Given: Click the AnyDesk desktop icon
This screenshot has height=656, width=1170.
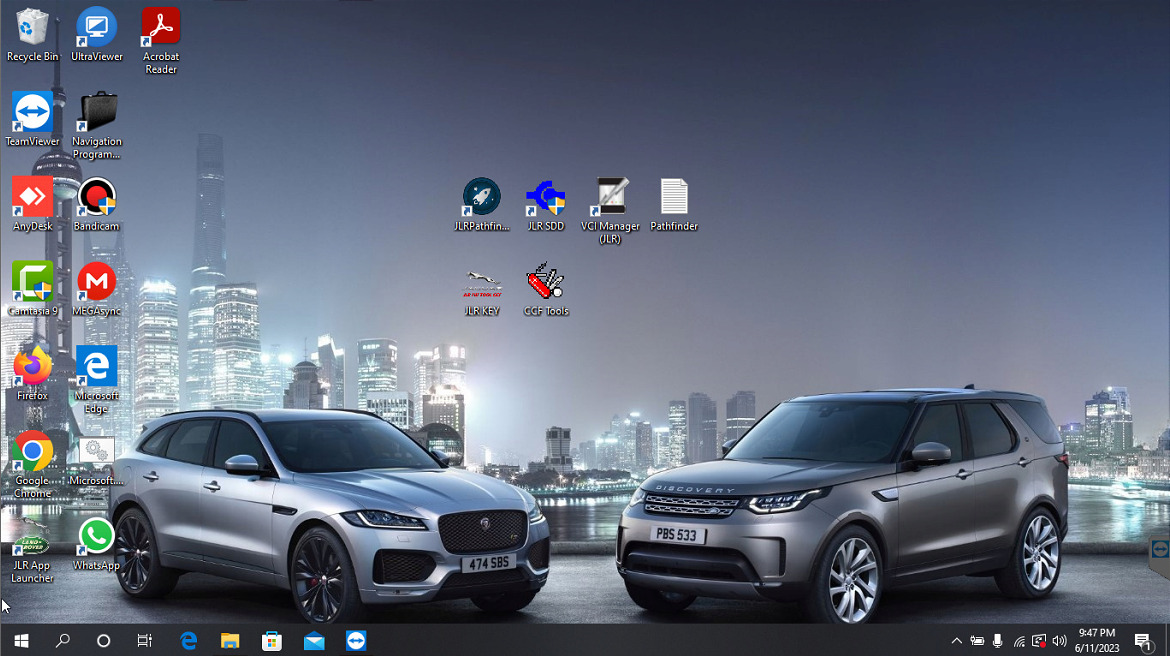Looking at the screenshot, I should pyautogui.click(x=32, y=198).
